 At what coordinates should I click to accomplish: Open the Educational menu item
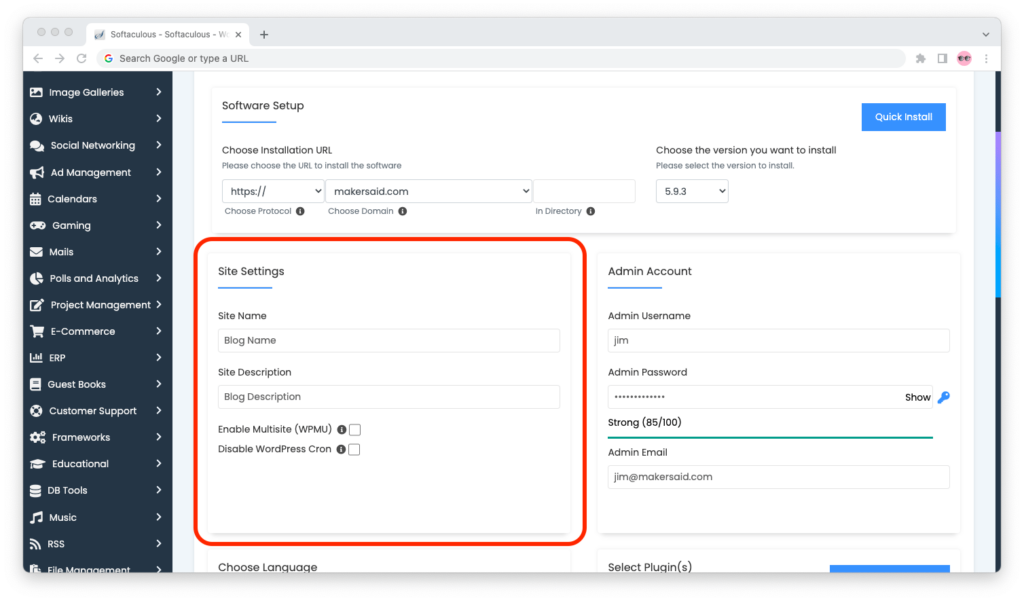point(97,464)
